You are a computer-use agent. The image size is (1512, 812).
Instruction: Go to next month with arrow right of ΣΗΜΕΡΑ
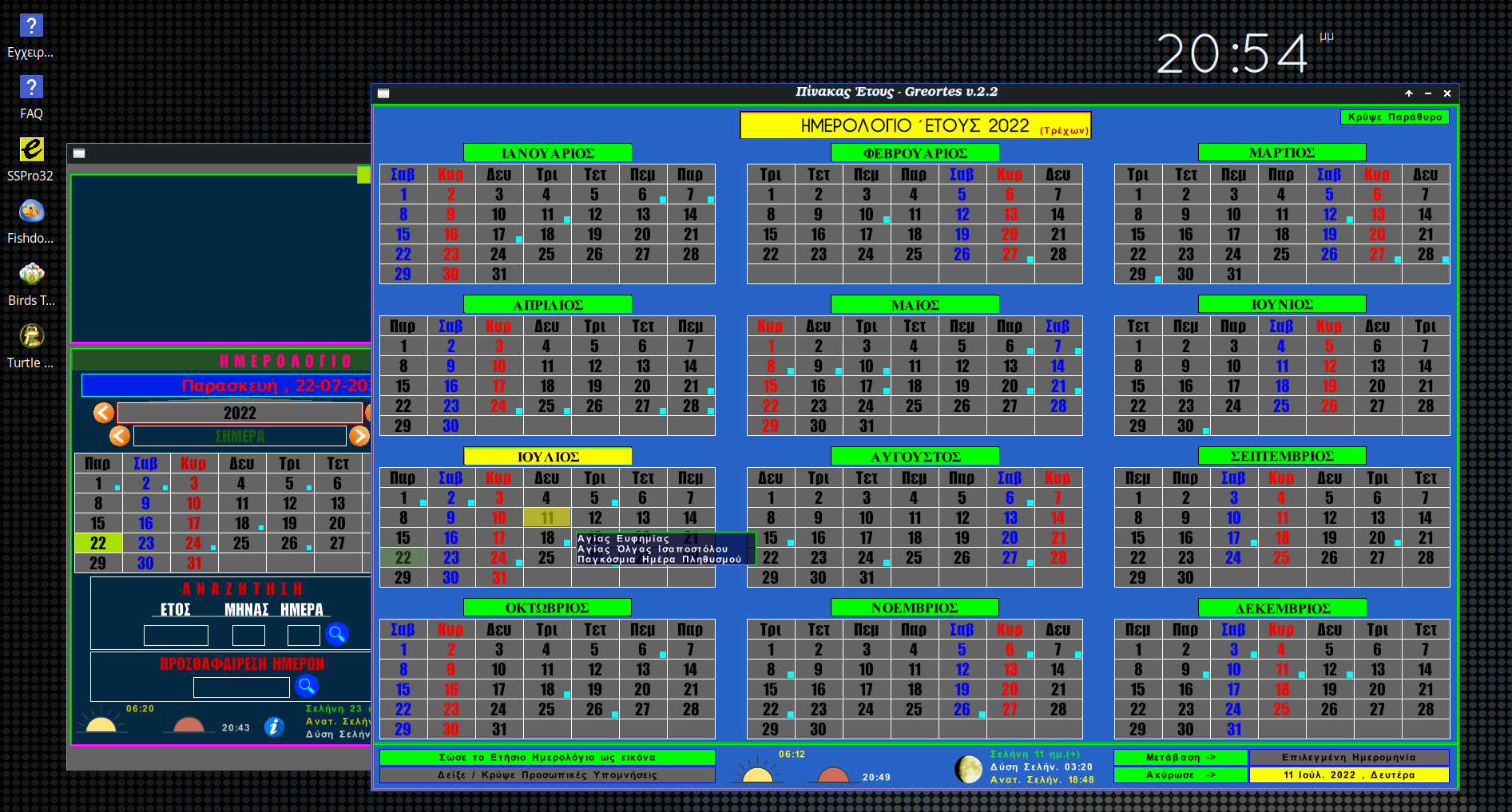[x=359, y=436]
